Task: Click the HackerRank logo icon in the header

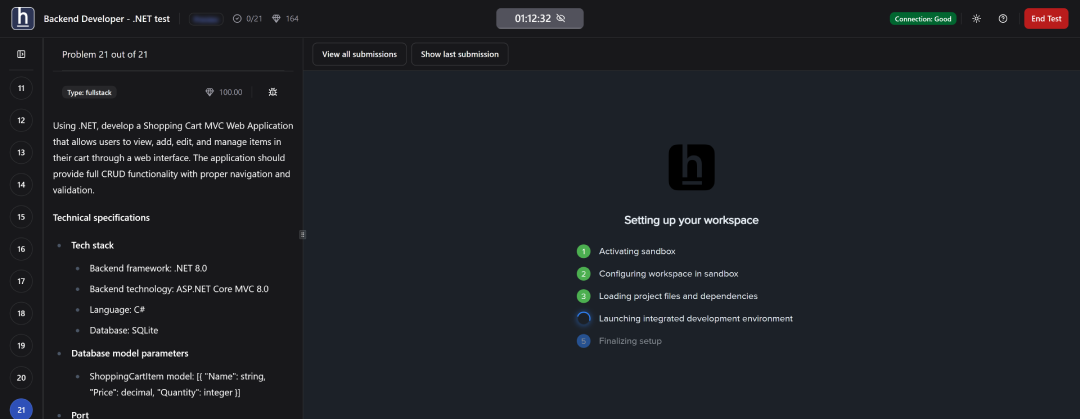Action: [23, 19]
